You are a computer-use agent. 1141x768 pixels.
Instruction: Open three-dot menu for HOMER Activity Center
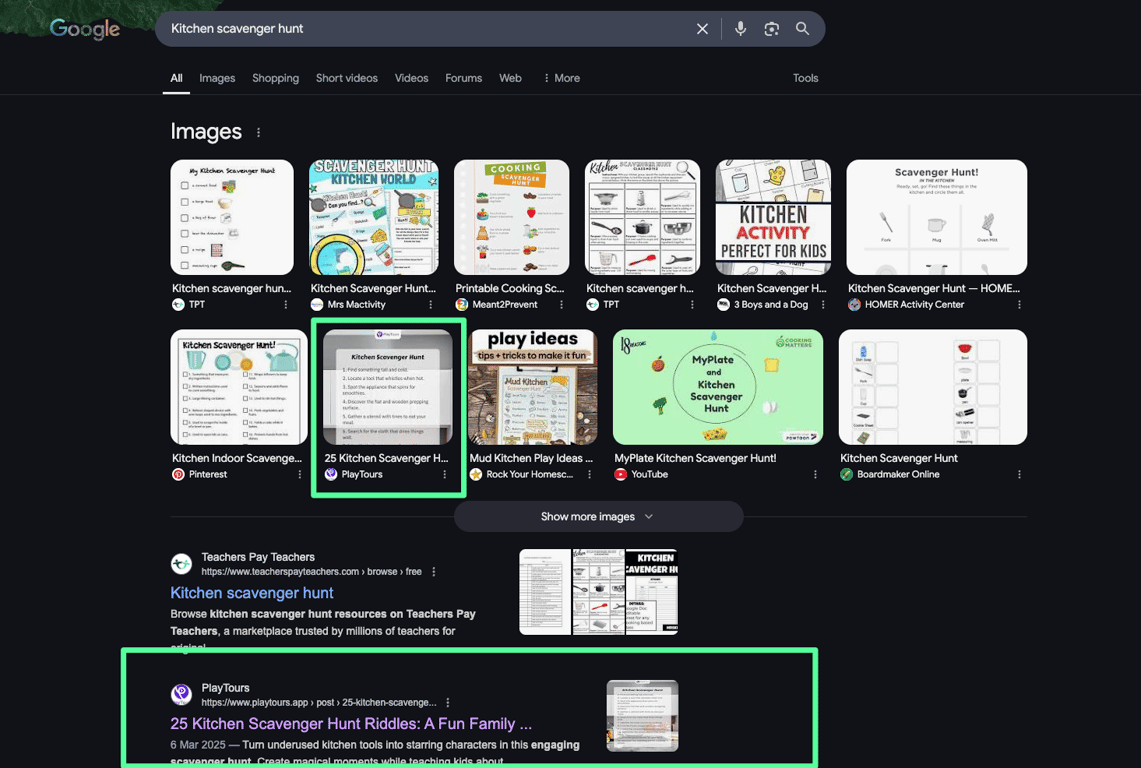click(x=1019, y=305)
